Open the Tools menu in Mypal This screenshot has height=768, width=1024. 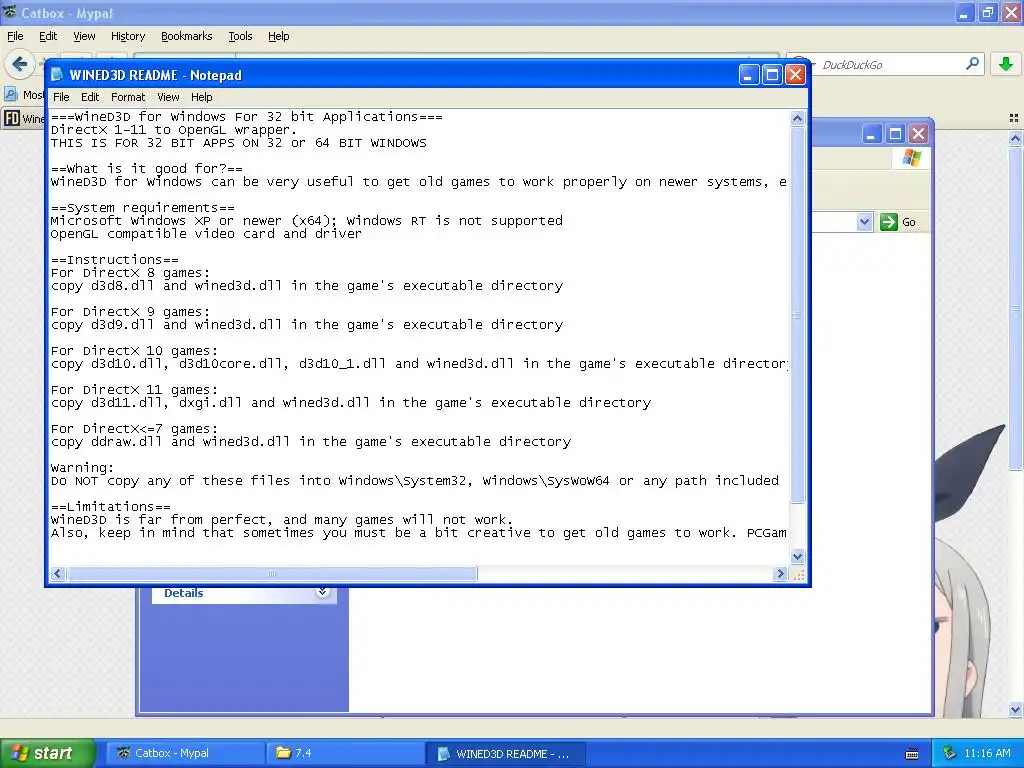coord(240,36)
